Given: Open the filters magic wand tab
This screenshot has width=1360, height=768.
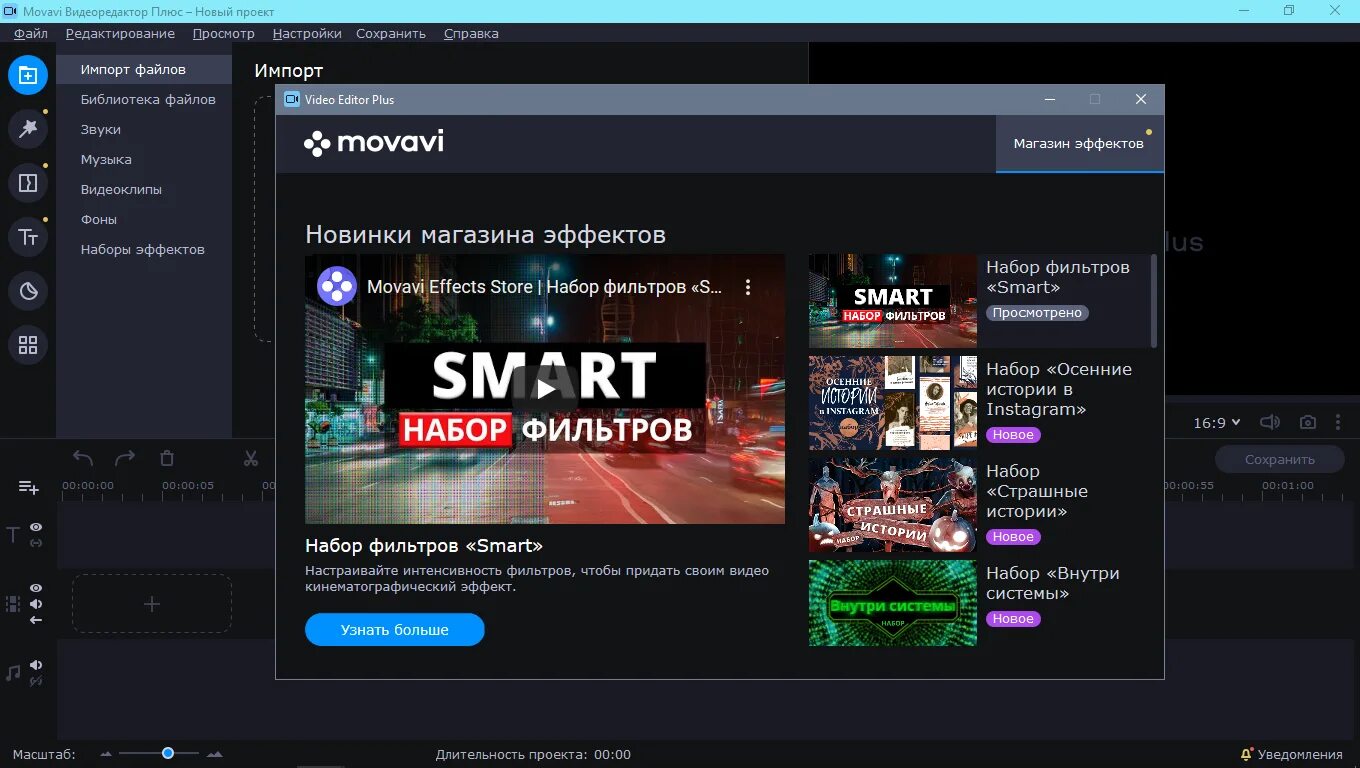Looking at the screenshot, I should pos(28,128).
